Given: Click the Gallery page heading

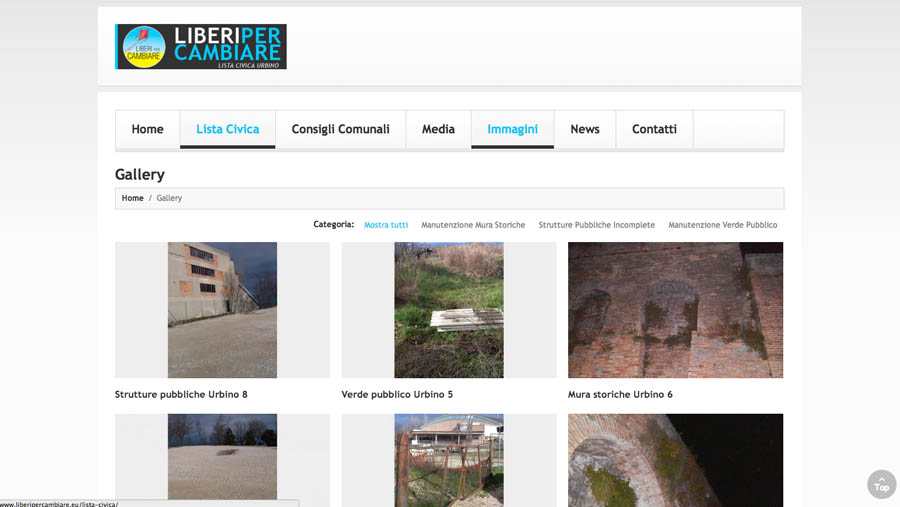Looking at the screenshot, I should [x=140, y=175].
